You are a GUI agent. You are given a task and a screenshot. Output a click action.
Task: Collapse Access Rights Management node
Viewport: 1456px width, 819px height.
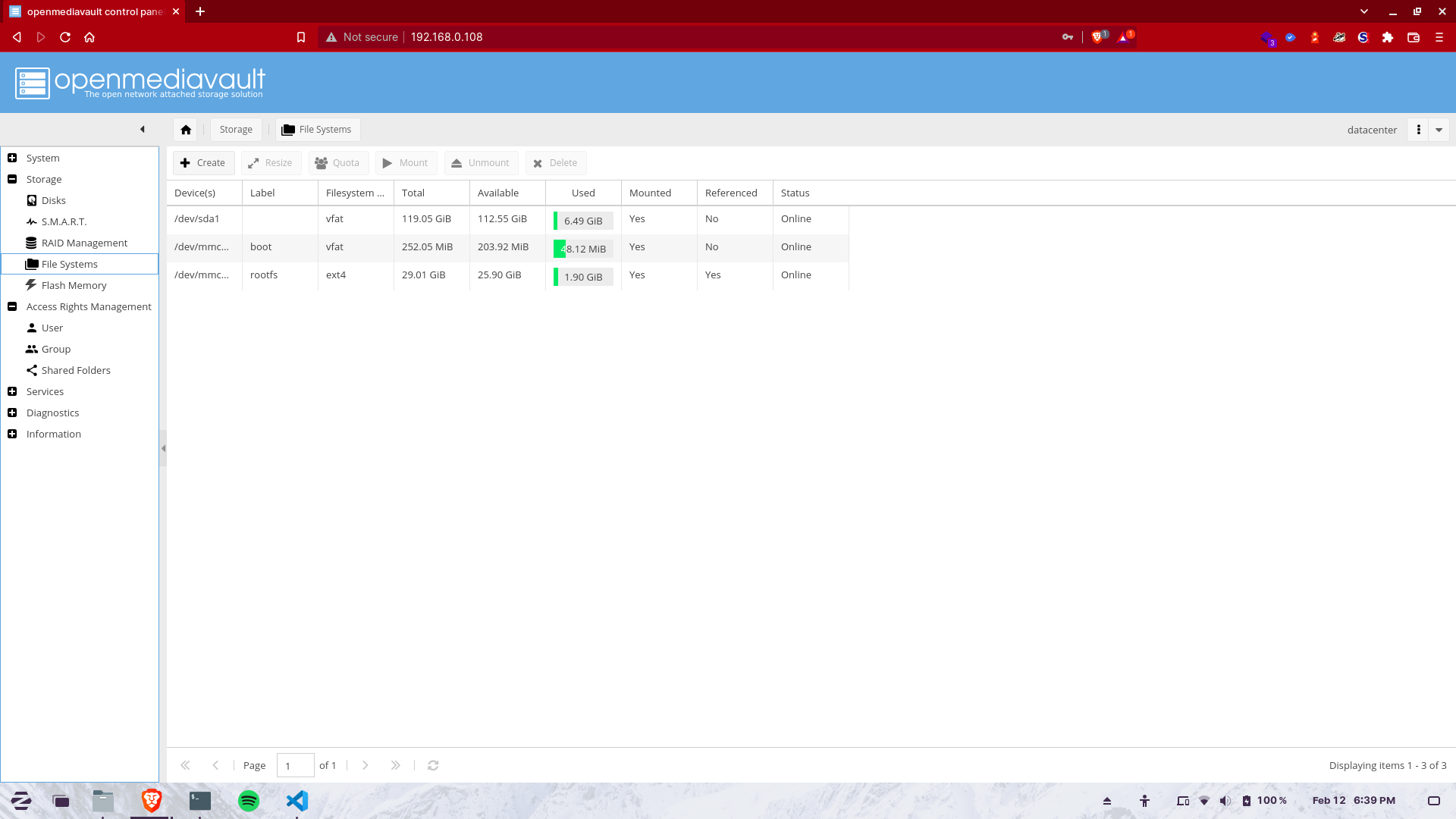12,306
